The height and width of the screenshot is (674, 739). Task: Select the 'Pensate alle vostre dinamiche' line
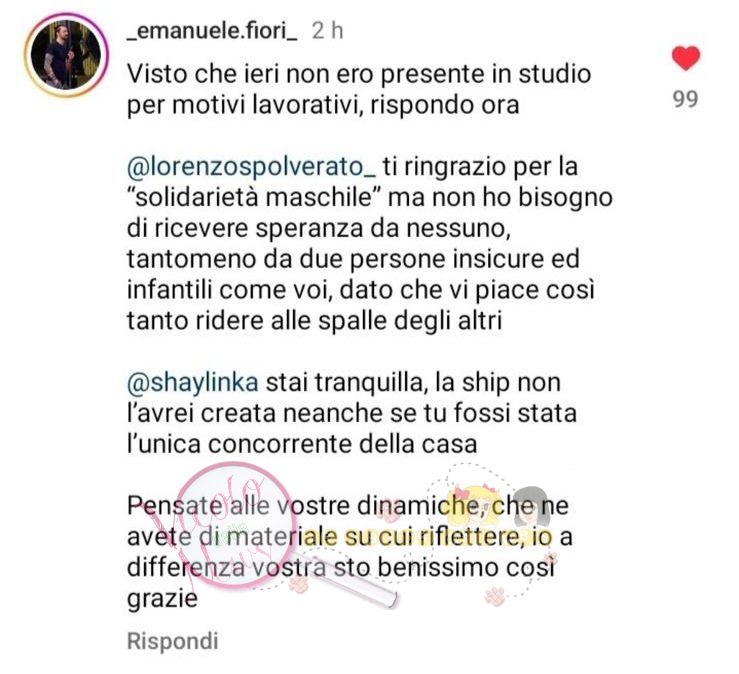coord(348,506)
